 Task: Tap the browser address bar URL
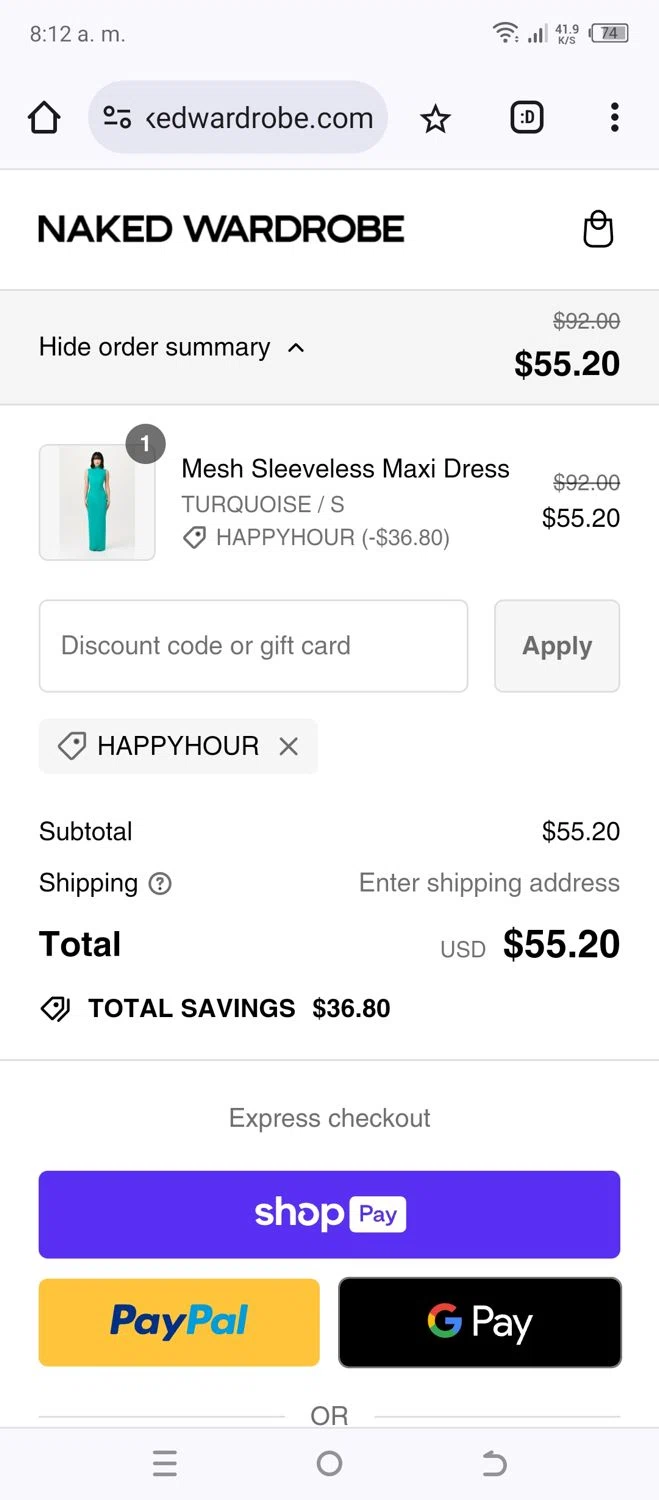pos(259,118)
